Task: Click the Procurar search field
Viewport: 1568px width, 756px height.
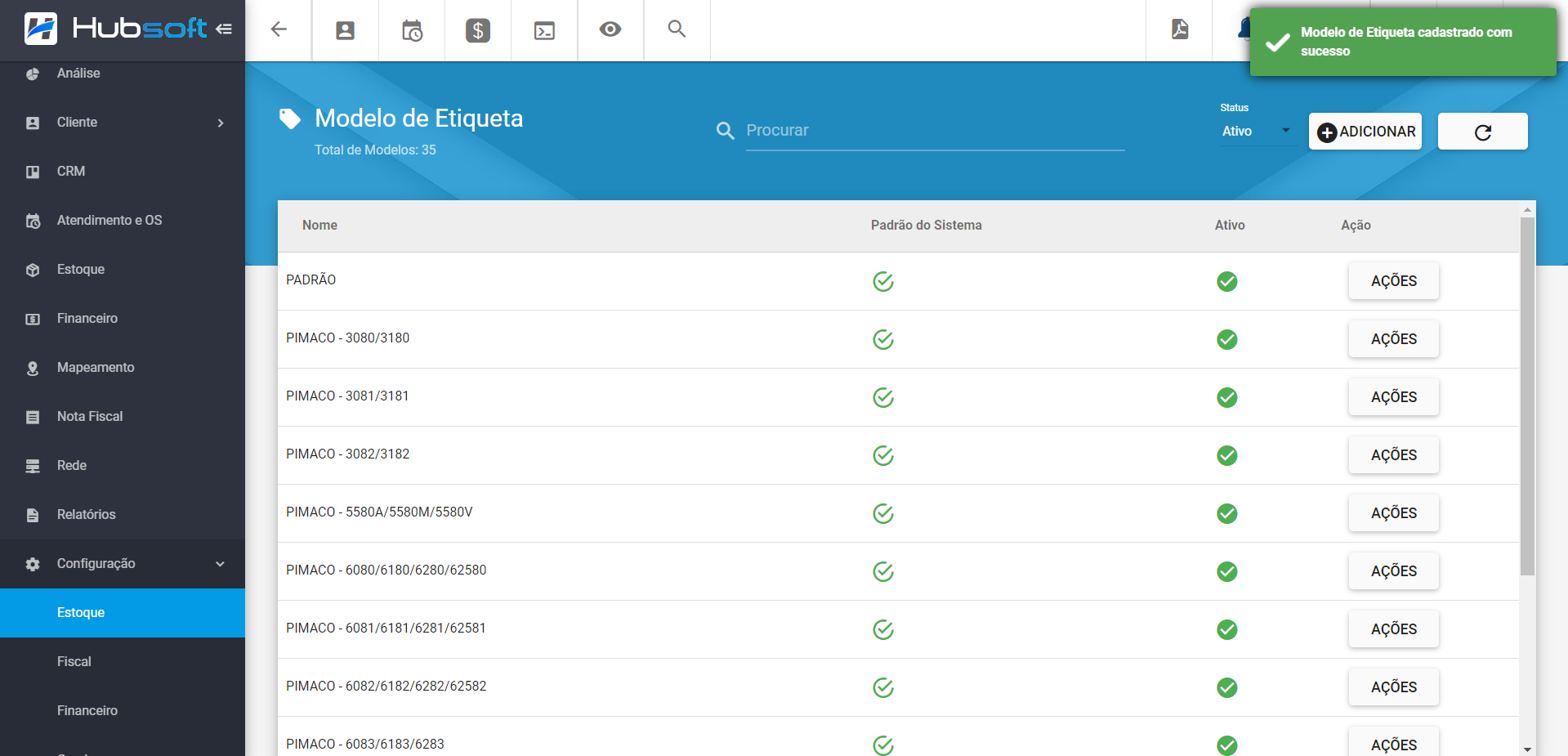Action: coord(935,131)
